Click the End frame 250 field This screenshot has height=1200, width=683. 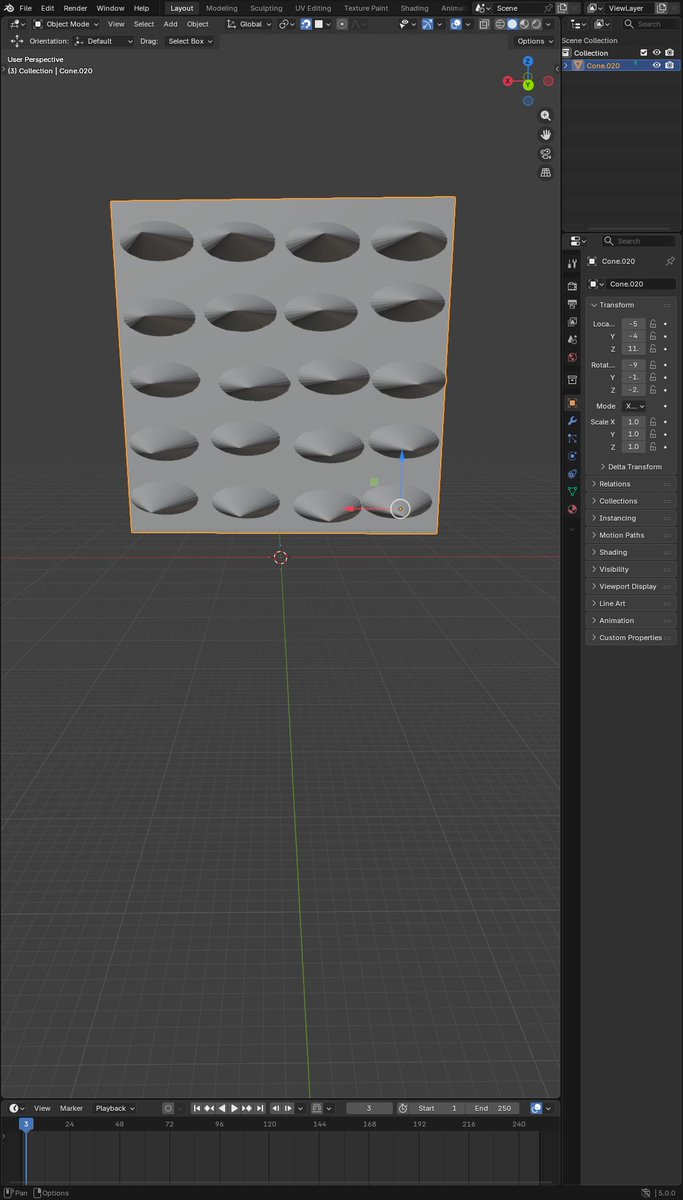click(x=493, y=1108)
